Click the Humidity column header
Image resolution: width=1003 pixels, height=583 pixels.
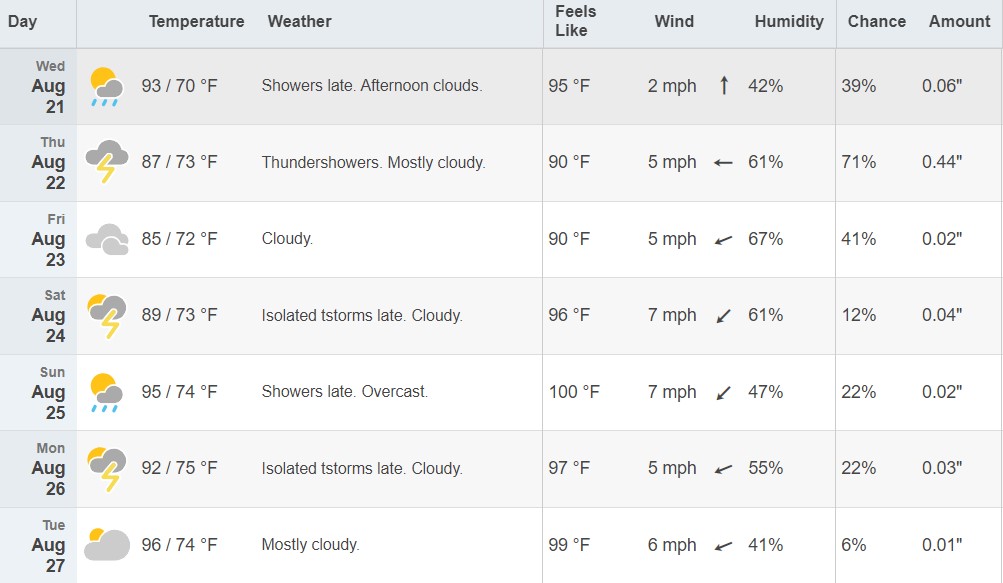(789, 22)
